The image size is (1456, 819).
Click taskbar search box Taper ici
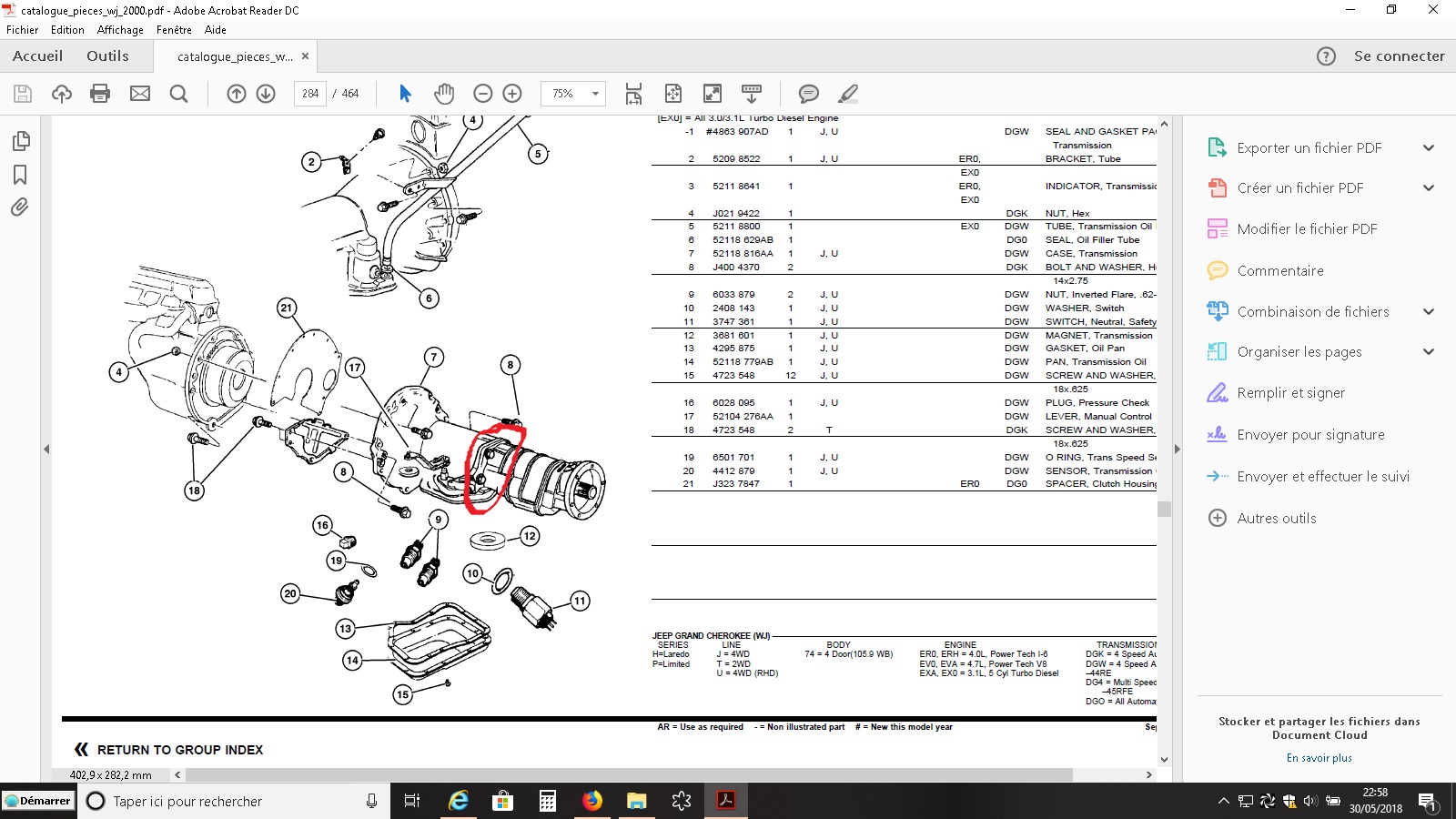[234, 801]
